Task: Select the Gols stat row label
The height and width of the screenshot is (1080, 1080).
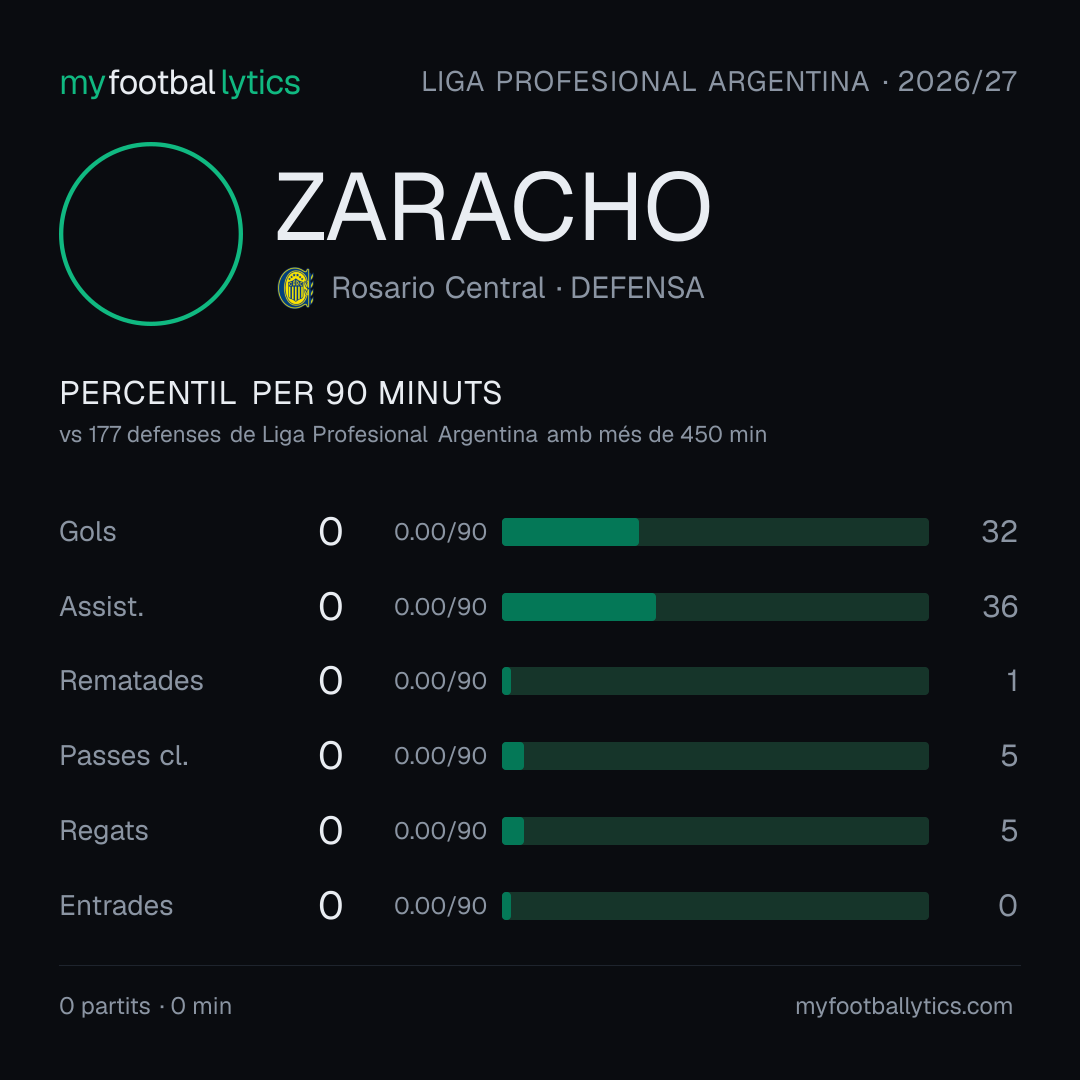Action: pos(87,532)
